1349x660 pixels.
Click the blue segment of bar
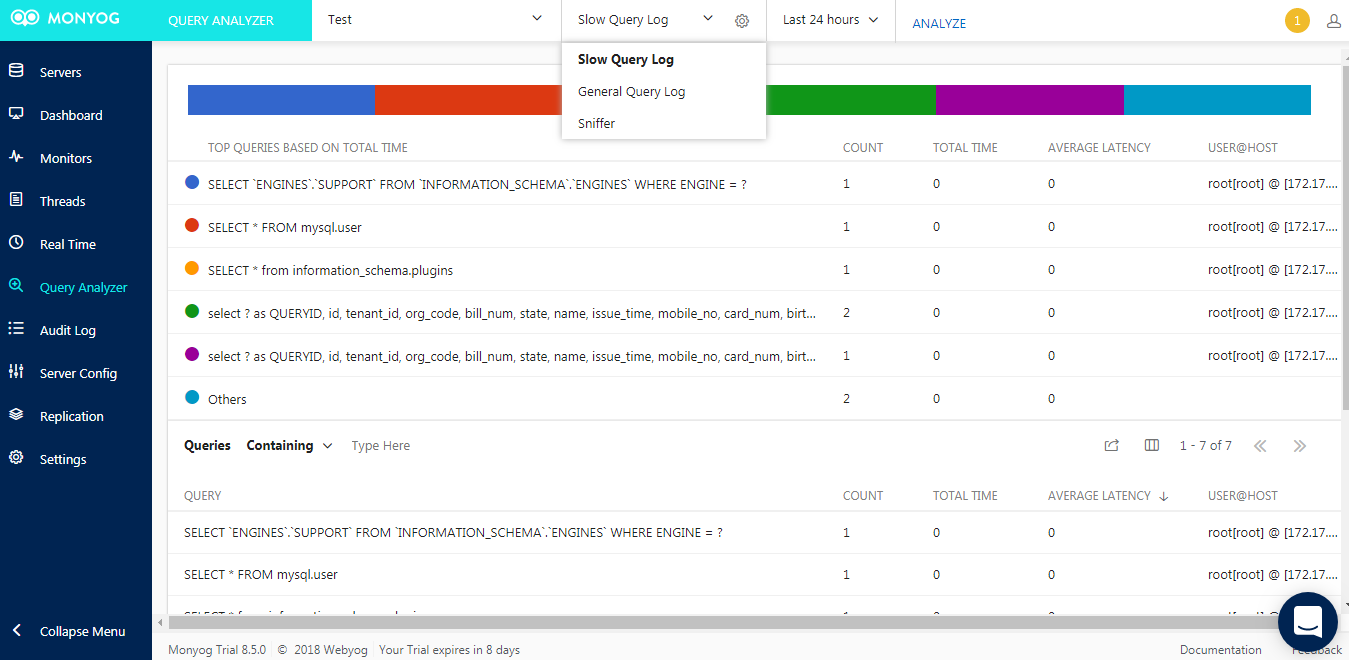281,100
